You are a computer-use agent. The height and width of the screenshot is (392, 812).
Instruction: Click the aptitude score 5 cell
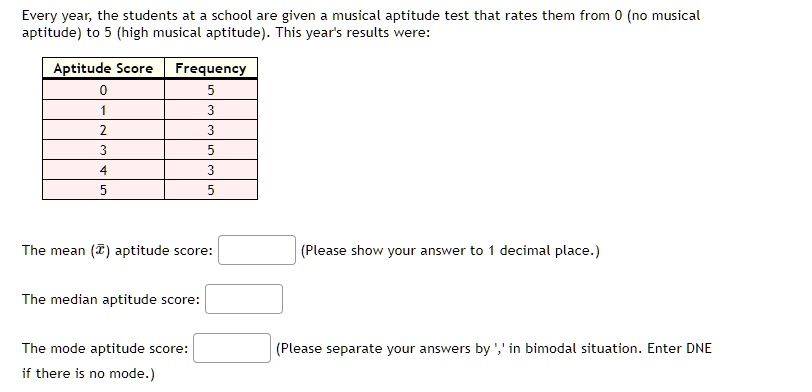point(103,190)
